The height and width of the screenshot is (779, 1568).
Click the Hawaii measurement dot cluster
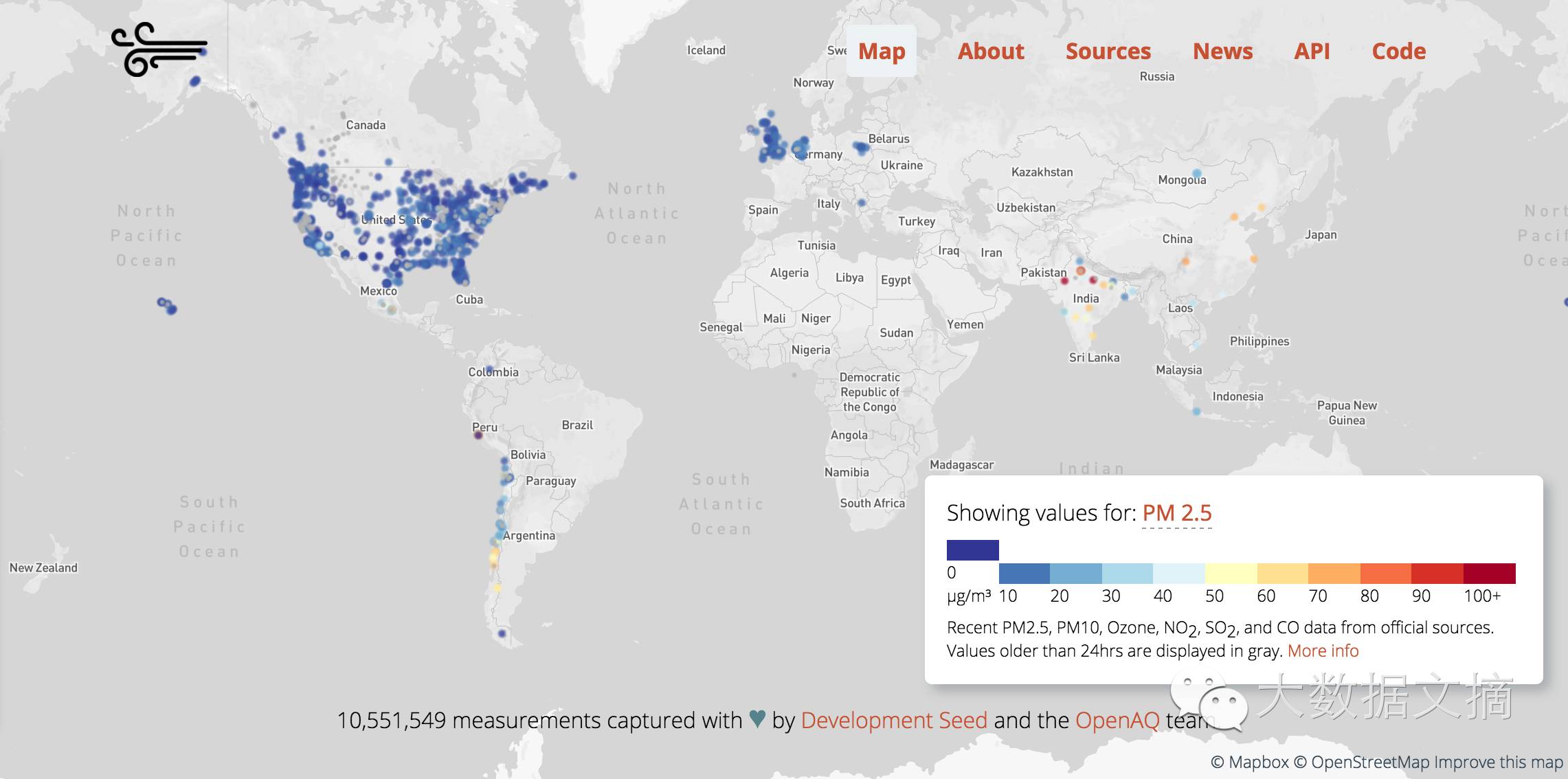pos(167,306)
